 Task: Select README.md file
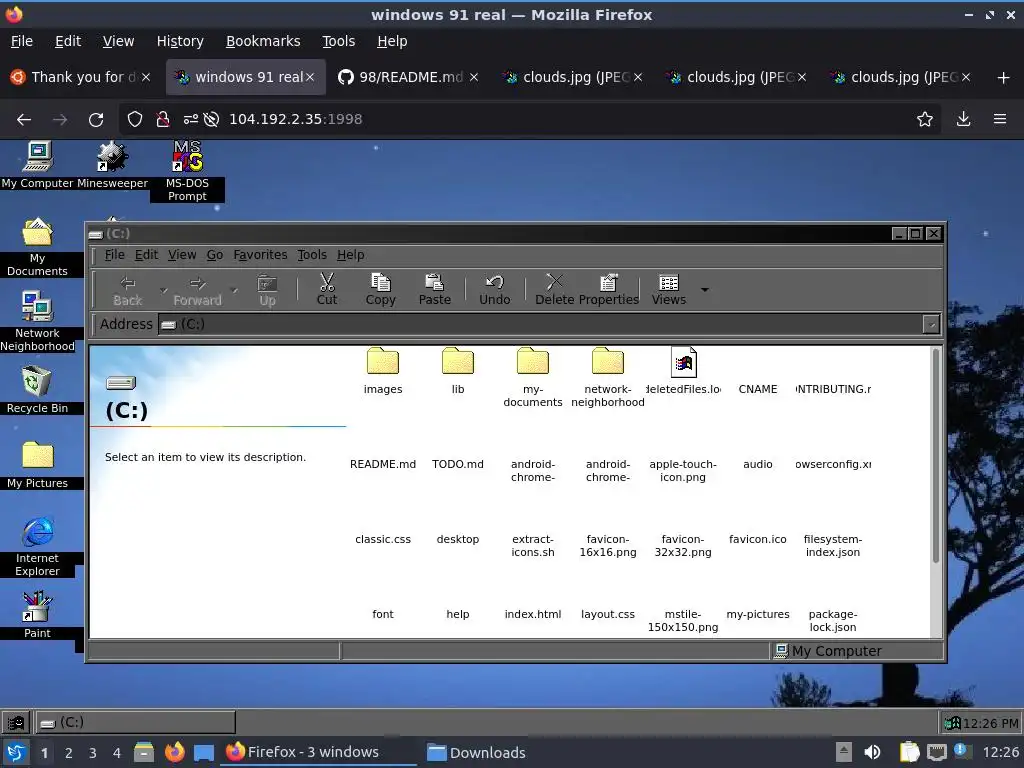pos(383,464)
